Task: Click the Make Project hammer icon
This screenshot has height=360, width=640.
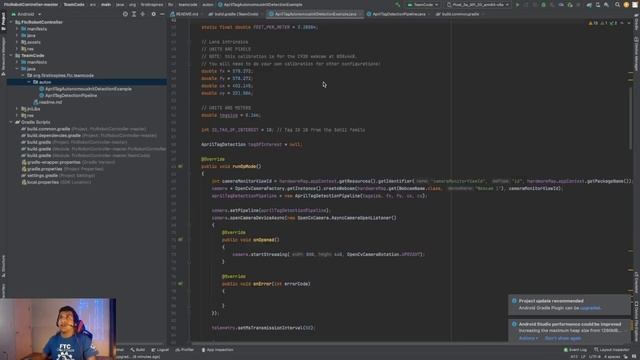Action: 398,5
